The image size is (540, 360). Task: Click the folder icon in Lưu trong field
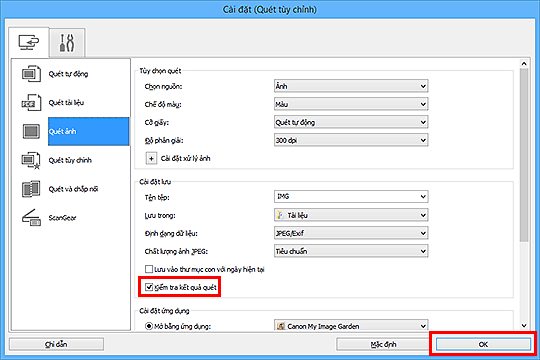tap(280, 215)
